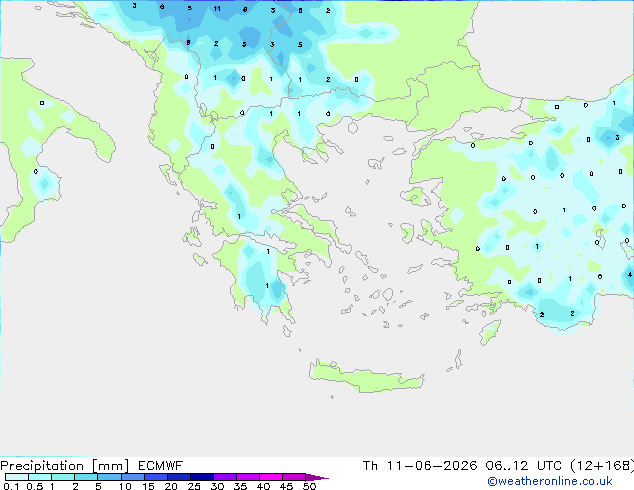634x490 pixels.
Task: Click the '25' legend scale label
Action: [194, 486]
